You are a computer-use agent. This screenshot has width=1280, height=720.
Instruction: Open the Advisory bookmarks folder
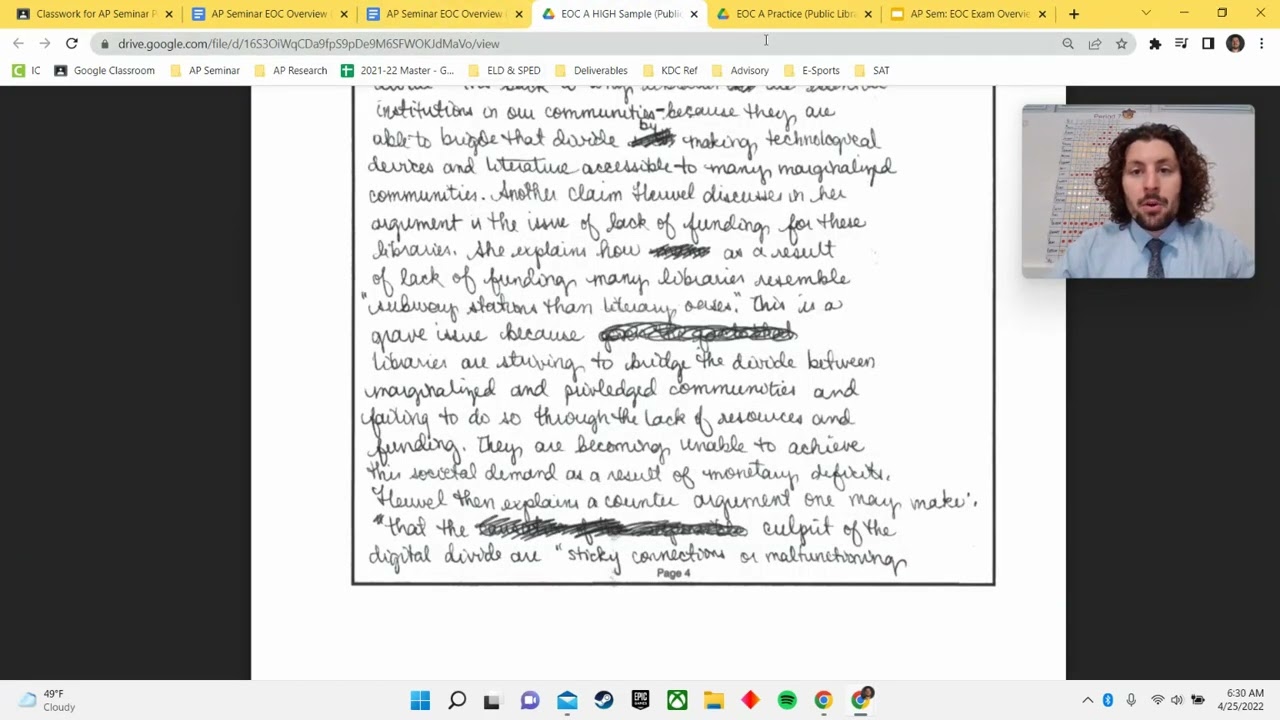[x=739, y=71]
